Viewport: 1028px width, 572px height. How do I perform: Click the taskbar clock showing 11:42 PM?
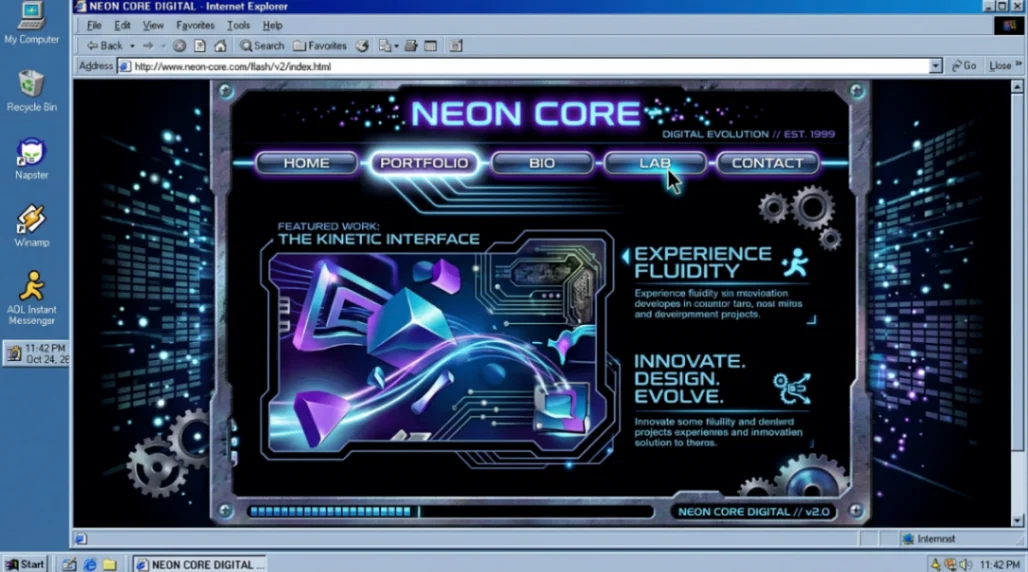tap(1000, 564)
